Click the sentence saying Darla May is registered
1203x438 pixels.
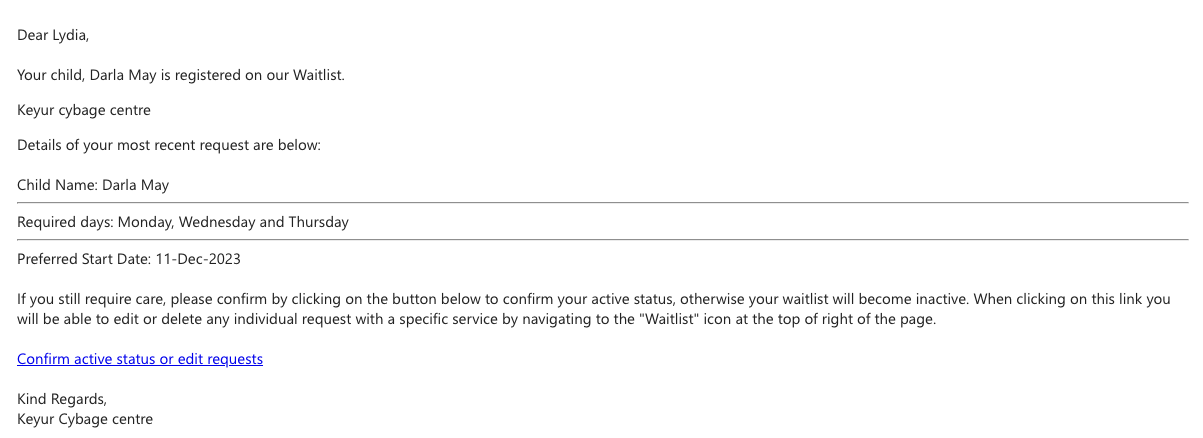[181, 74]
